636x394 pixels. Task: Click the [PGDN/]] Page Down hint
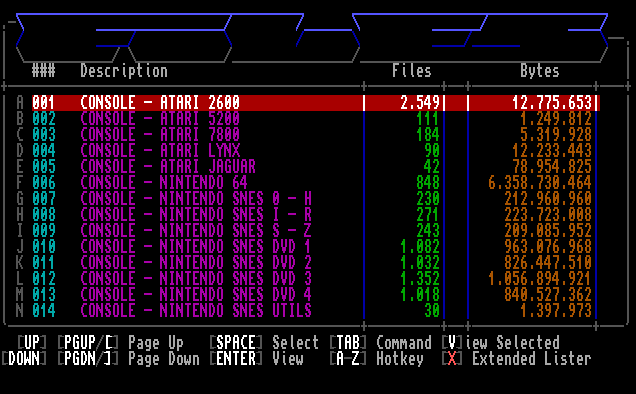click(128, 359)
